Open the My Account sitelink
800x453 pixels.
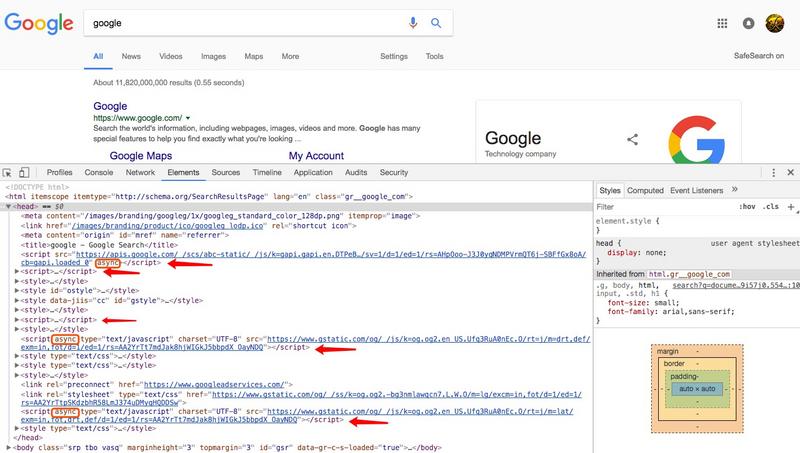[x=316, y=156]
